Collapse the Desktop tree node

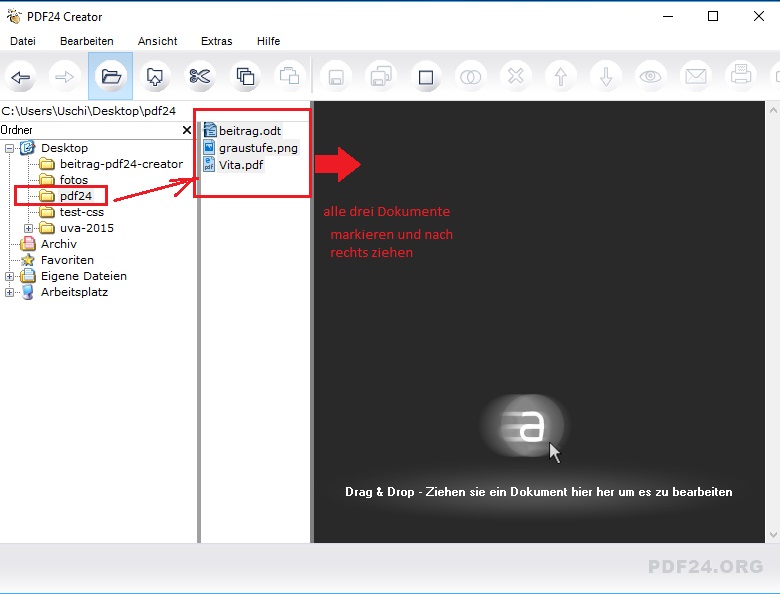click(9, 148)
